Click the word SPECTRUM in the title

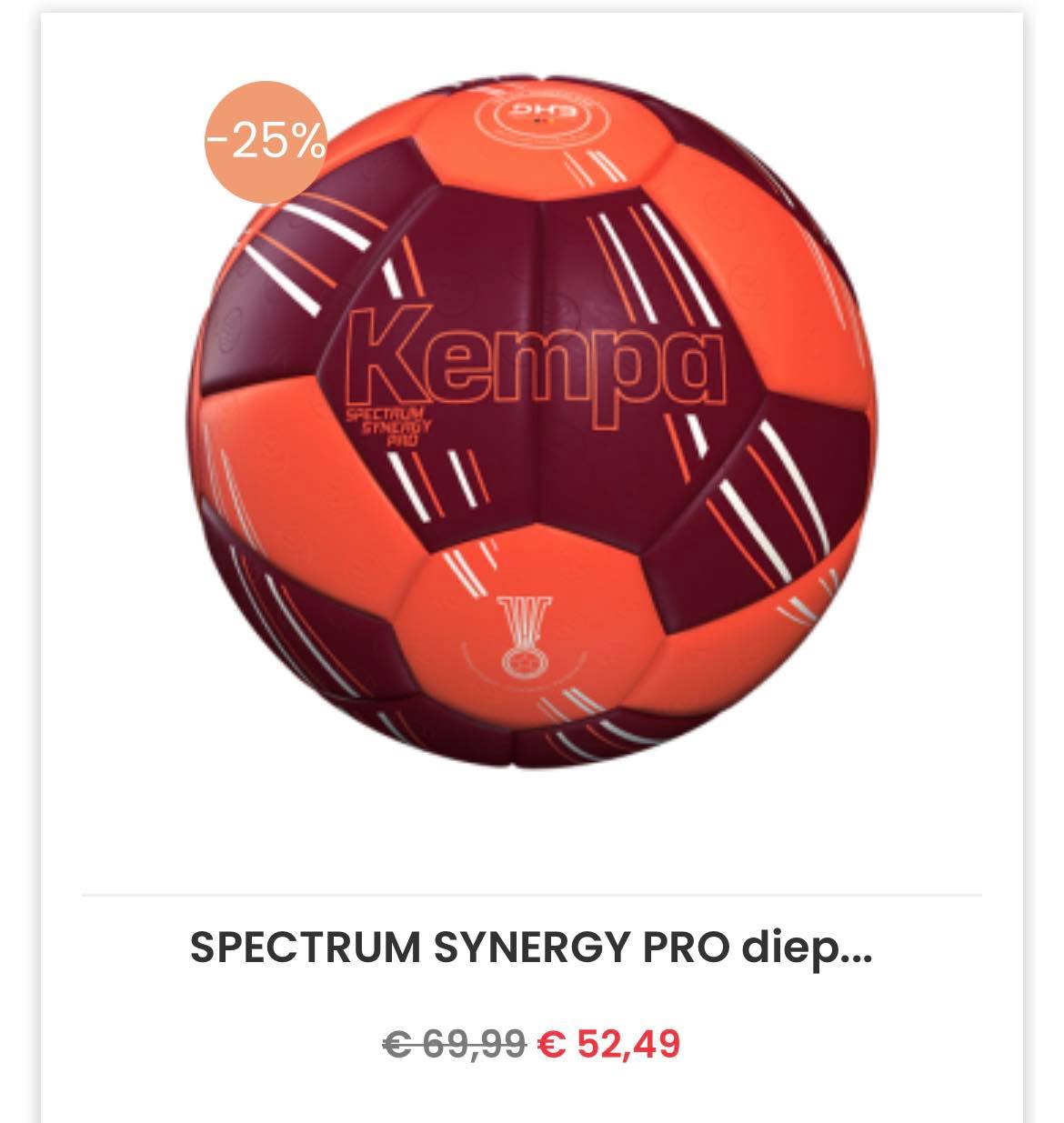click(x=305, y=948)
